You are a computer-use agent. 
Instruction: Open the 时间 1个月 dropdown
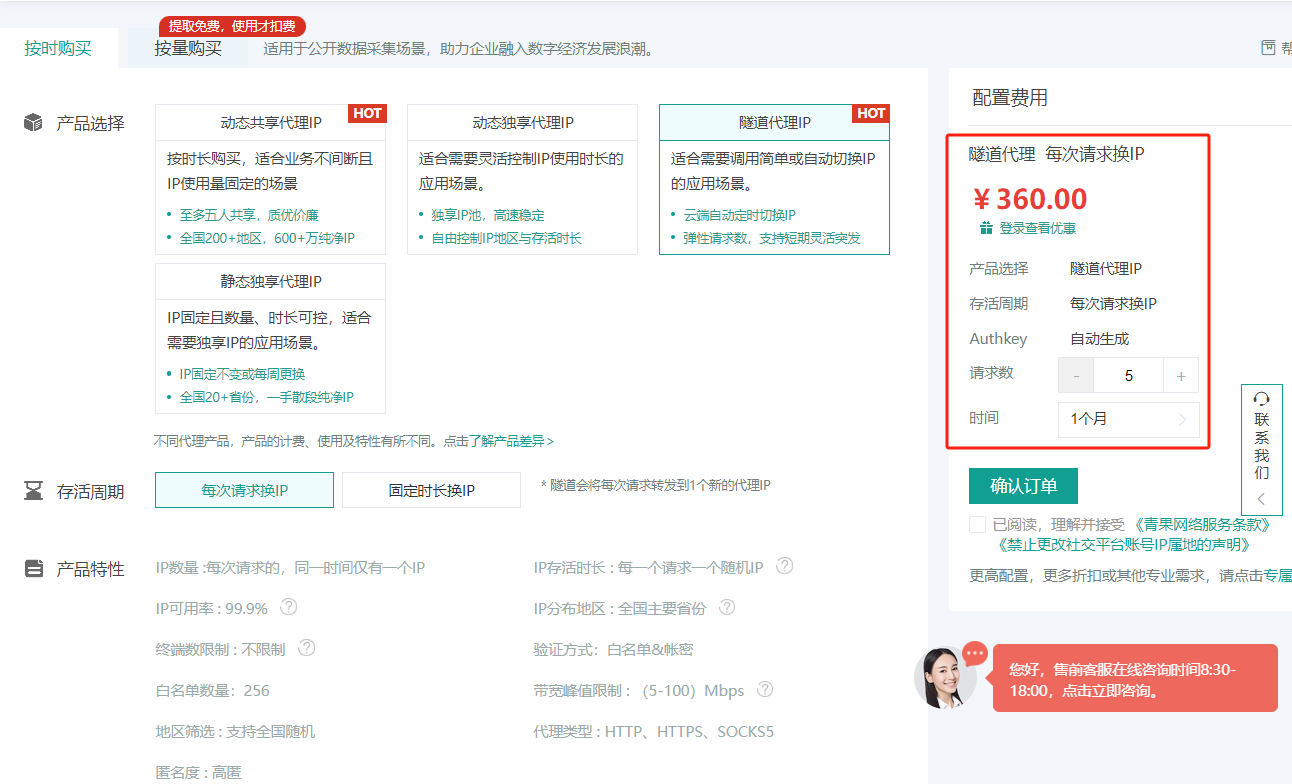(1128, 419)
